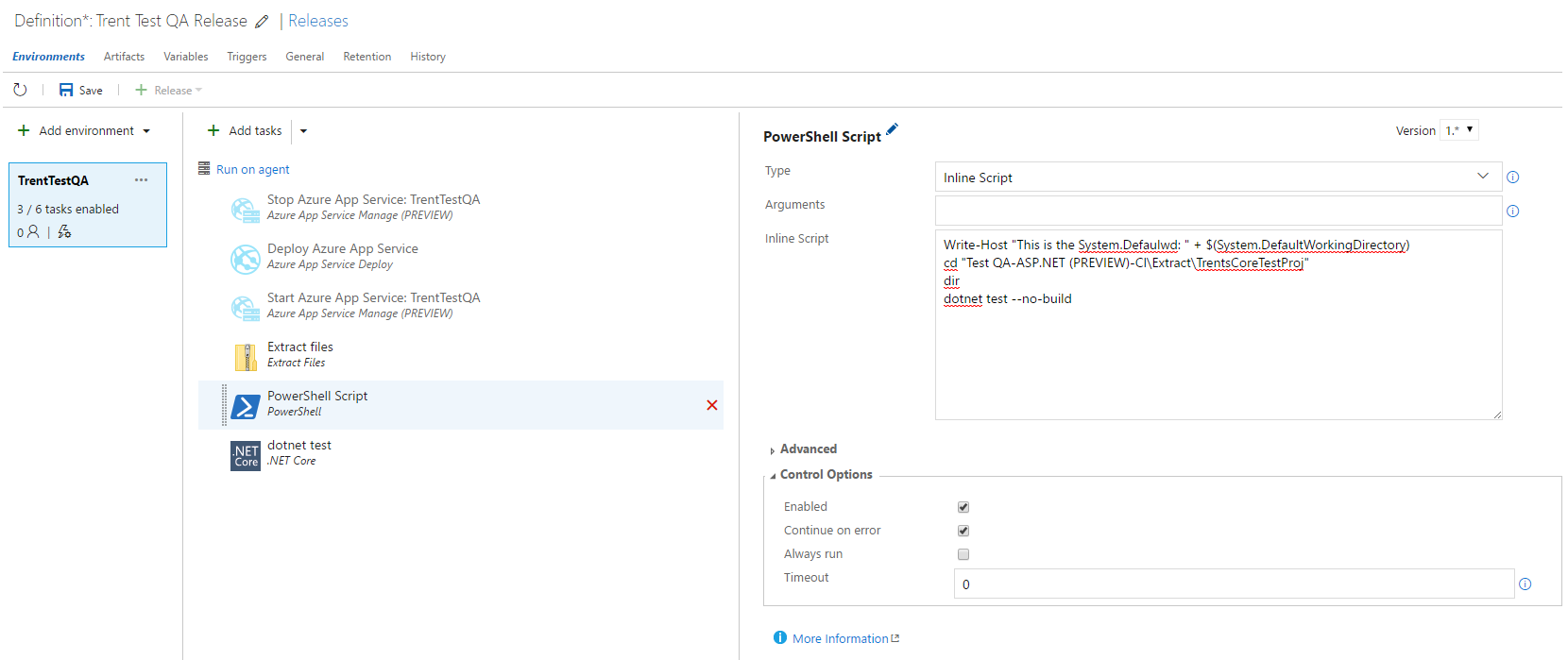Select the TrentTestQA environment card

[x=88, y=205]
